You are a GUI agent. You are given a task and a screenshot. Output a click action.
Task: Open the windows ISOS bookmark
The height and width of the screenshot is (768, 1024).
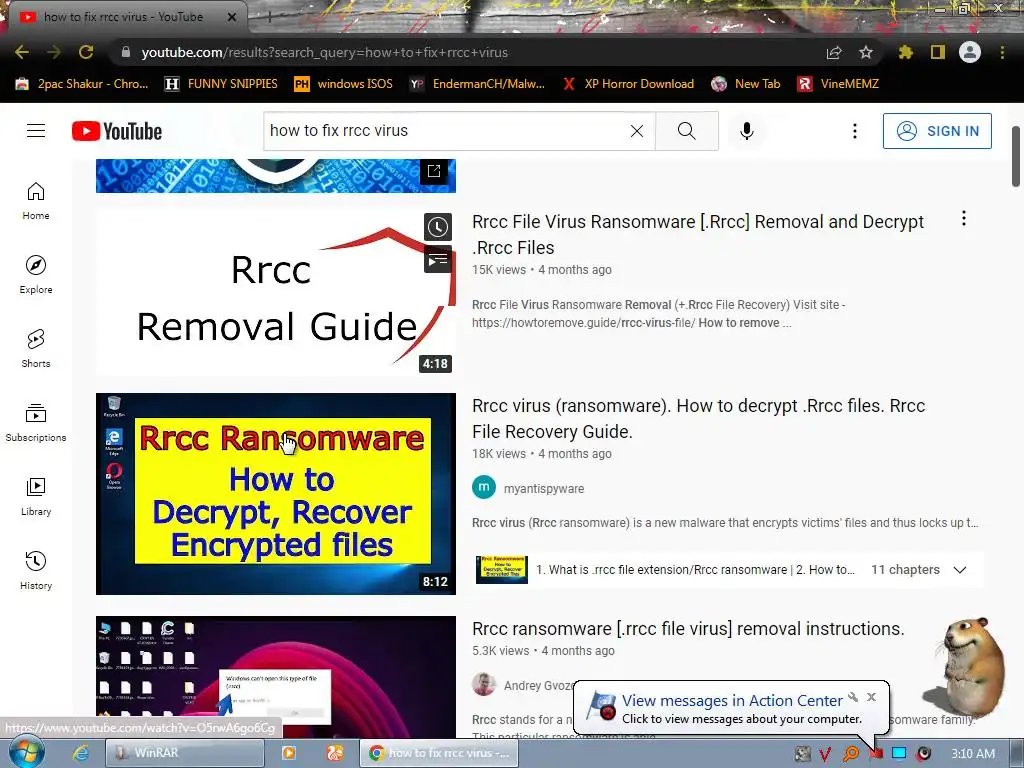point(344,84)
